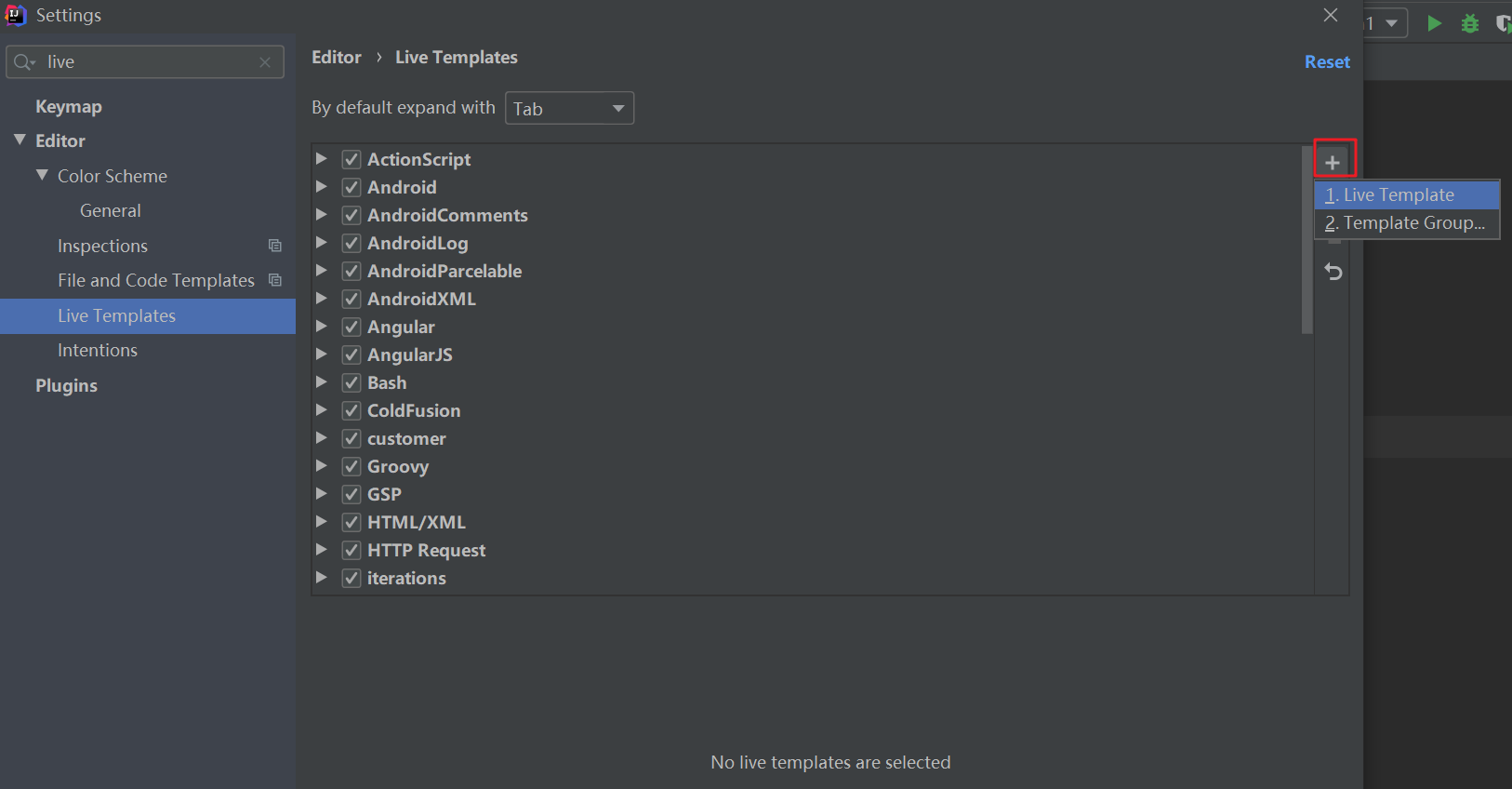Click the Editor breadcrumb

(337, 58)
